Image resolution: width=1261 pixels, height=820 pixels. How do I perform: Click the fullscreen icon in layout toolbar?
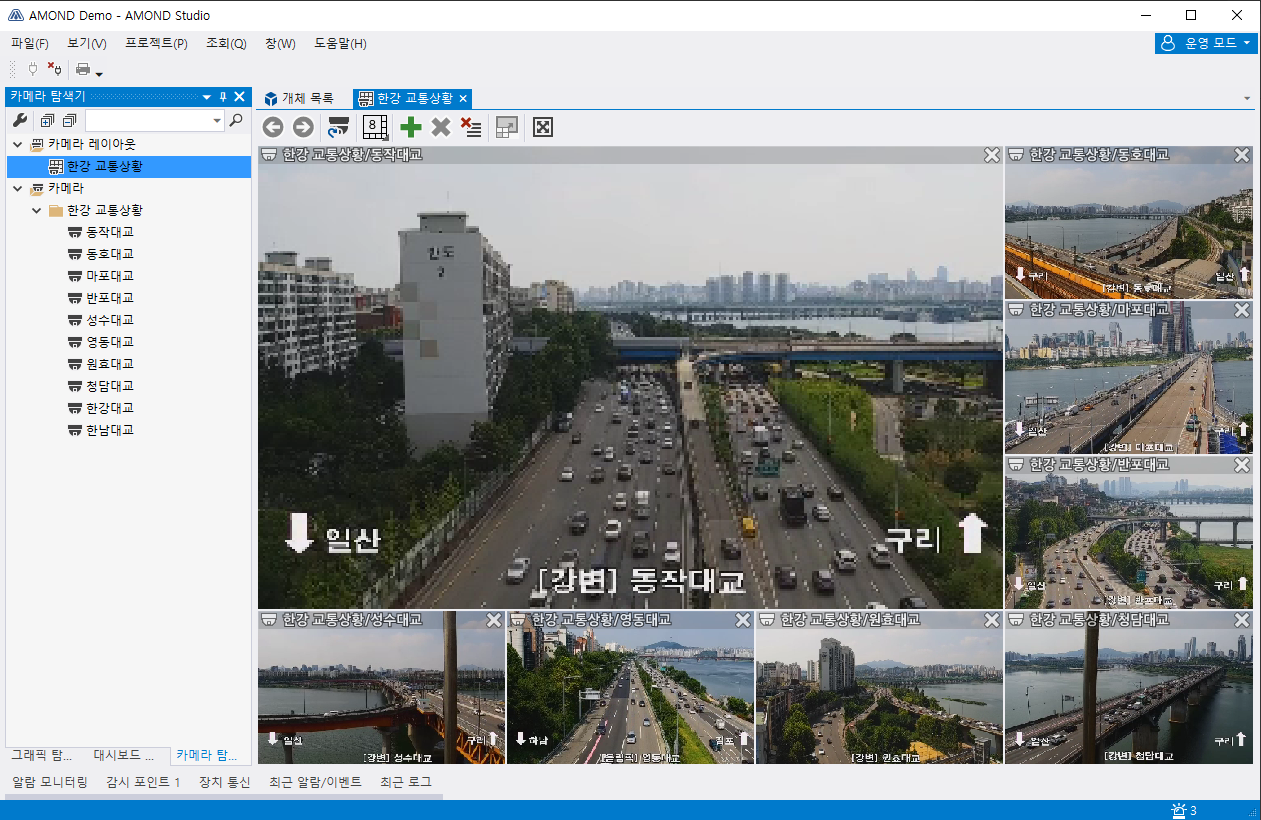coord(543,127)
